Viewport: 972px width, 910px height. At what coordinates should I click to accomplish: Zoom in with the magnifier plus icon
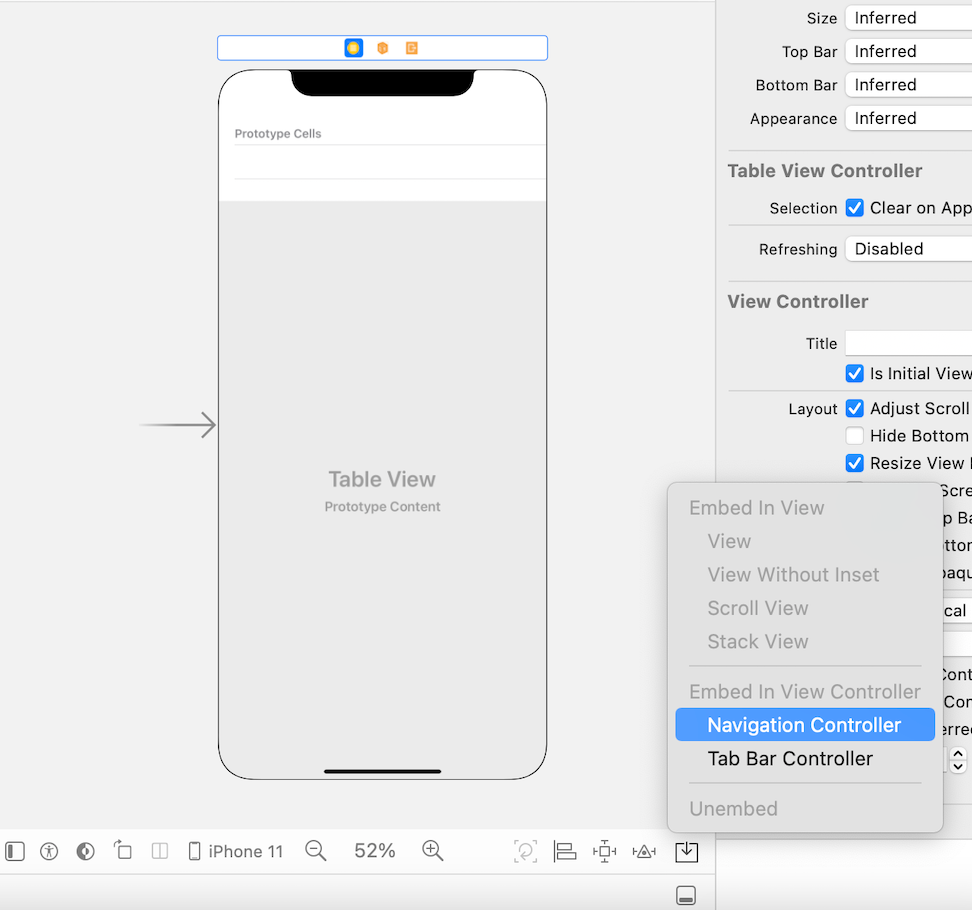[432, 851]
